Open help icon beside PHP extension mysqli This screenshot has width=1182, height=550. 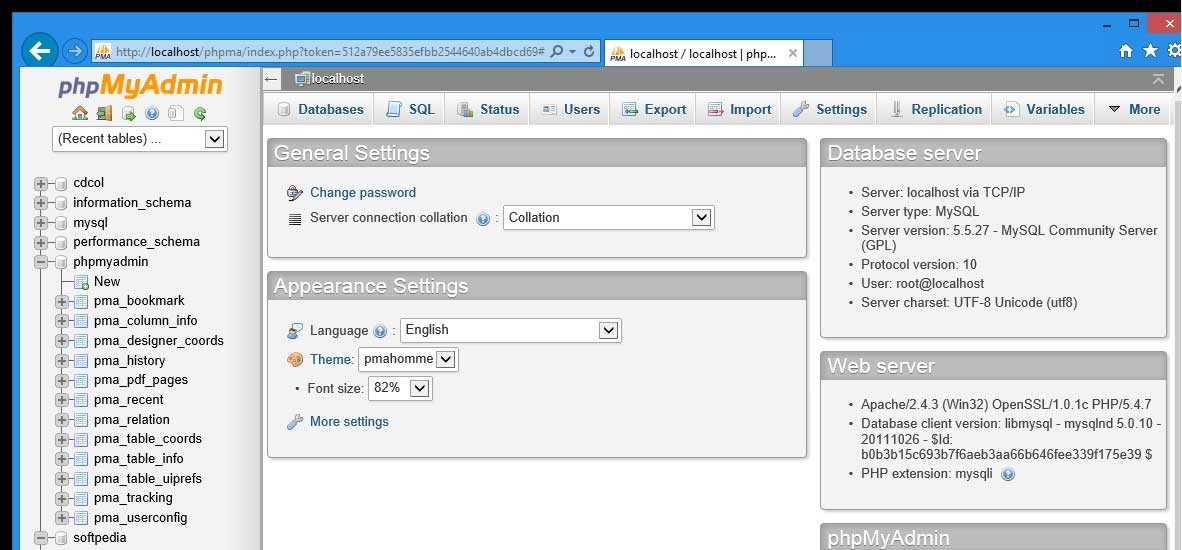pos(1008,474)
